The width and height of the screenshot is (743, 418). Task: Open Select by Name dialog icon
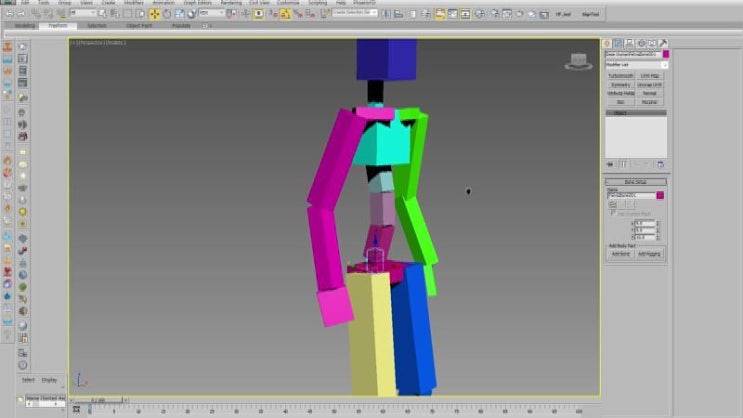click(115, 14)
